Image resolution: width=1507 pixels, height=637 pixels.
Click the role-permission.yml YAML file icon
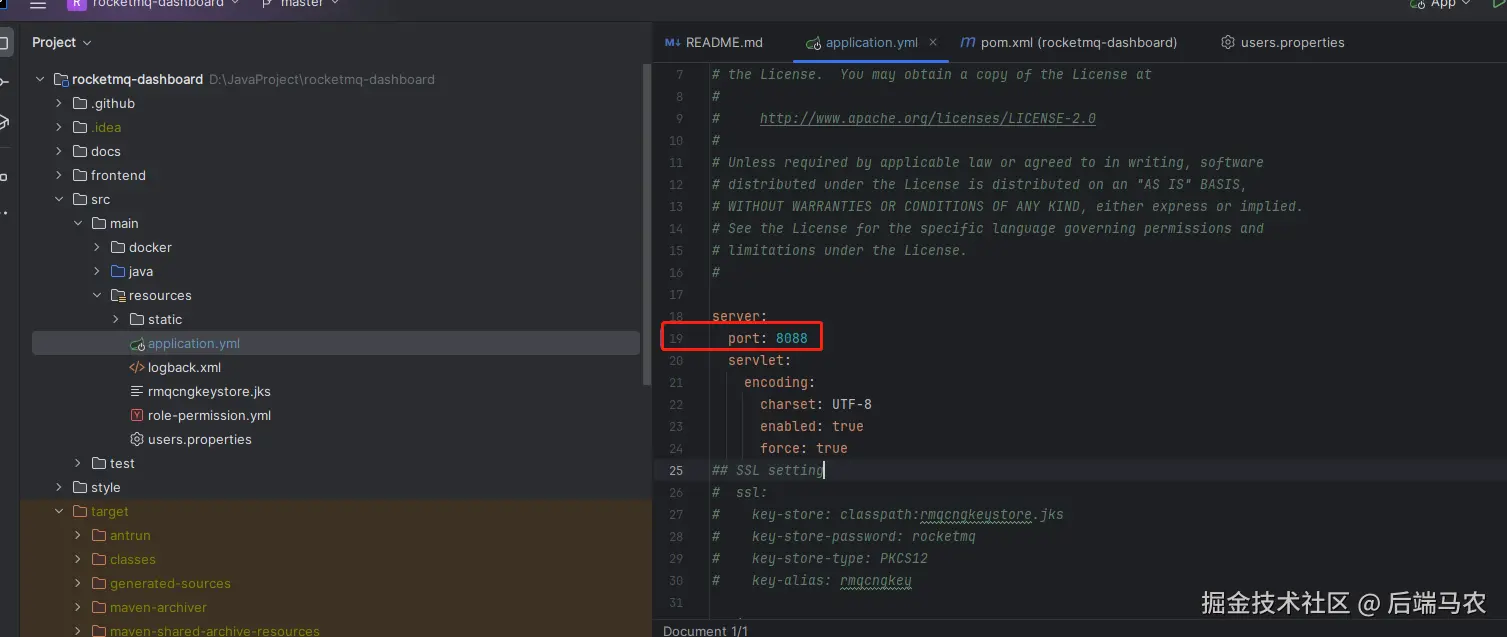point(137,416)
